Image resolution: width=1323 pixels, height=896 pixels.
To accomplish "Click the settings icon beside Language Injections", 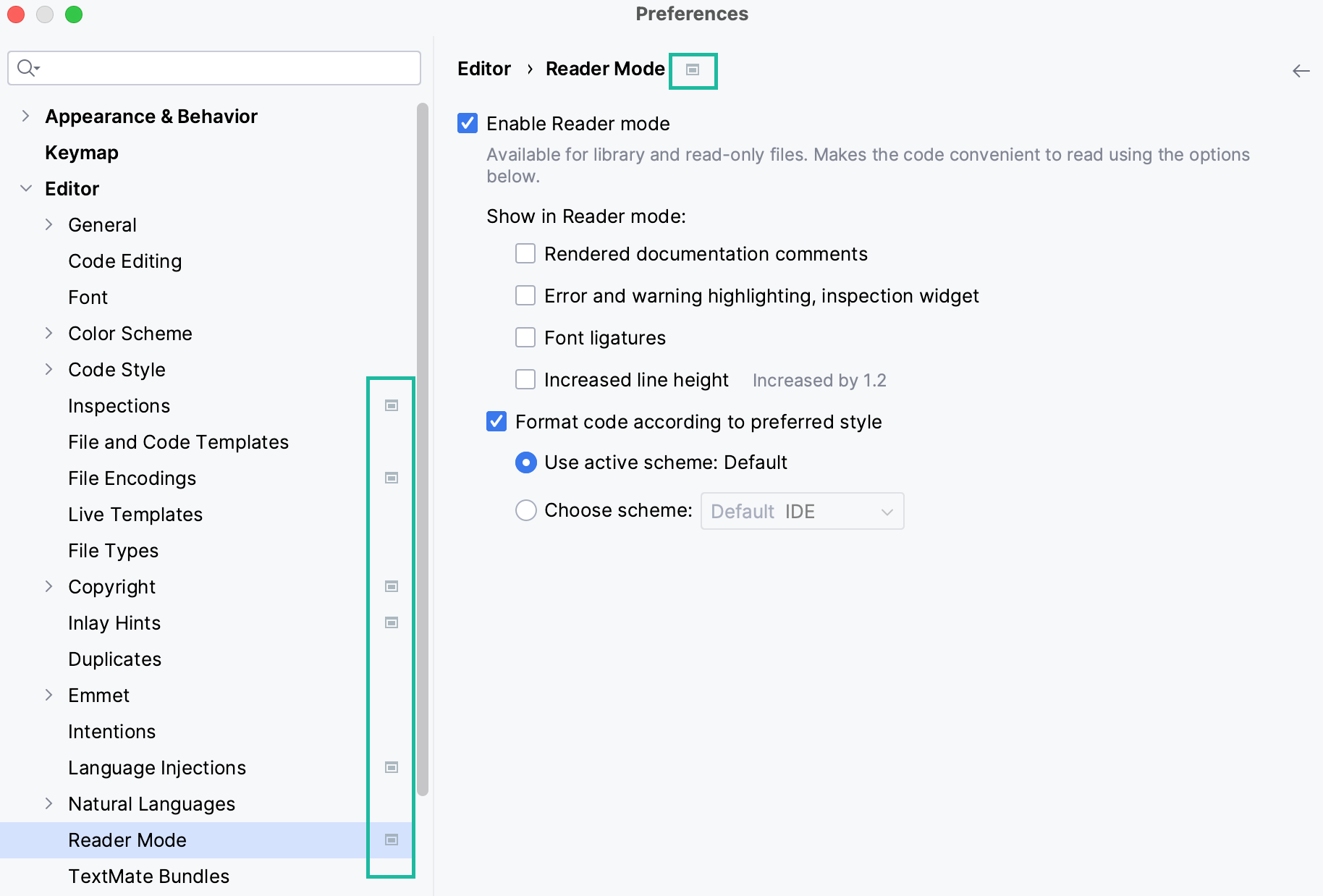I will (392, 767).
